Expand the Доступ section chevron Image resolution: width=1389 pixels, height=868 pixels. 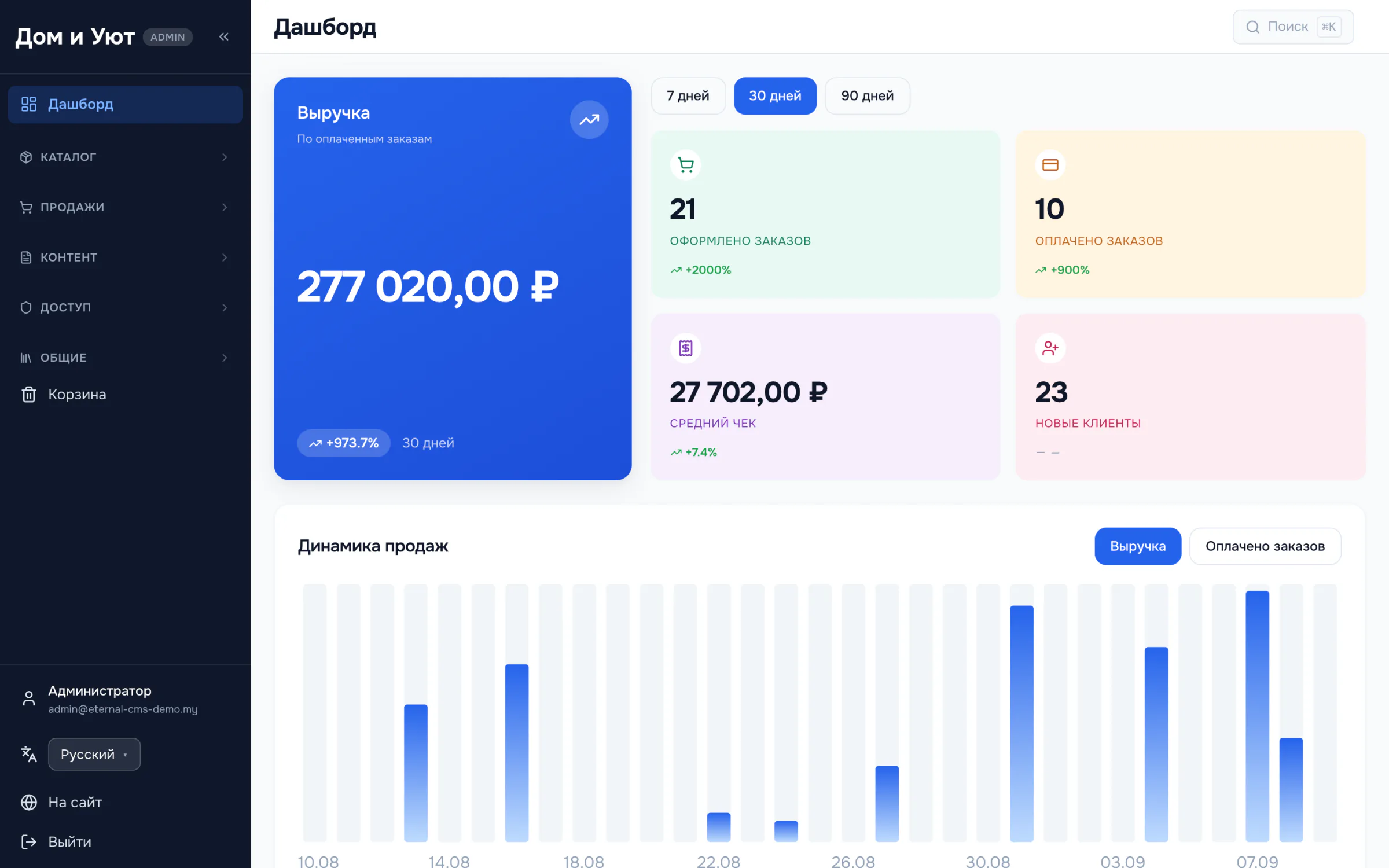[x=225, y=307]
